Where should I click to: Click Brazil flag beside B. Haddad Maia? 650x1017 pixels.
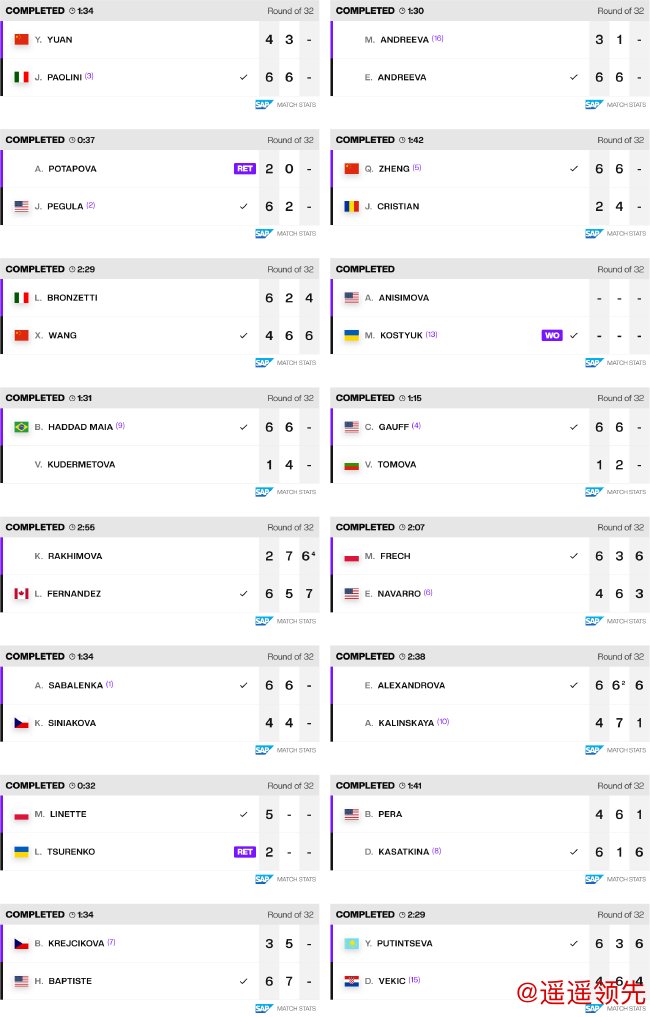click(x=21, y=427)
